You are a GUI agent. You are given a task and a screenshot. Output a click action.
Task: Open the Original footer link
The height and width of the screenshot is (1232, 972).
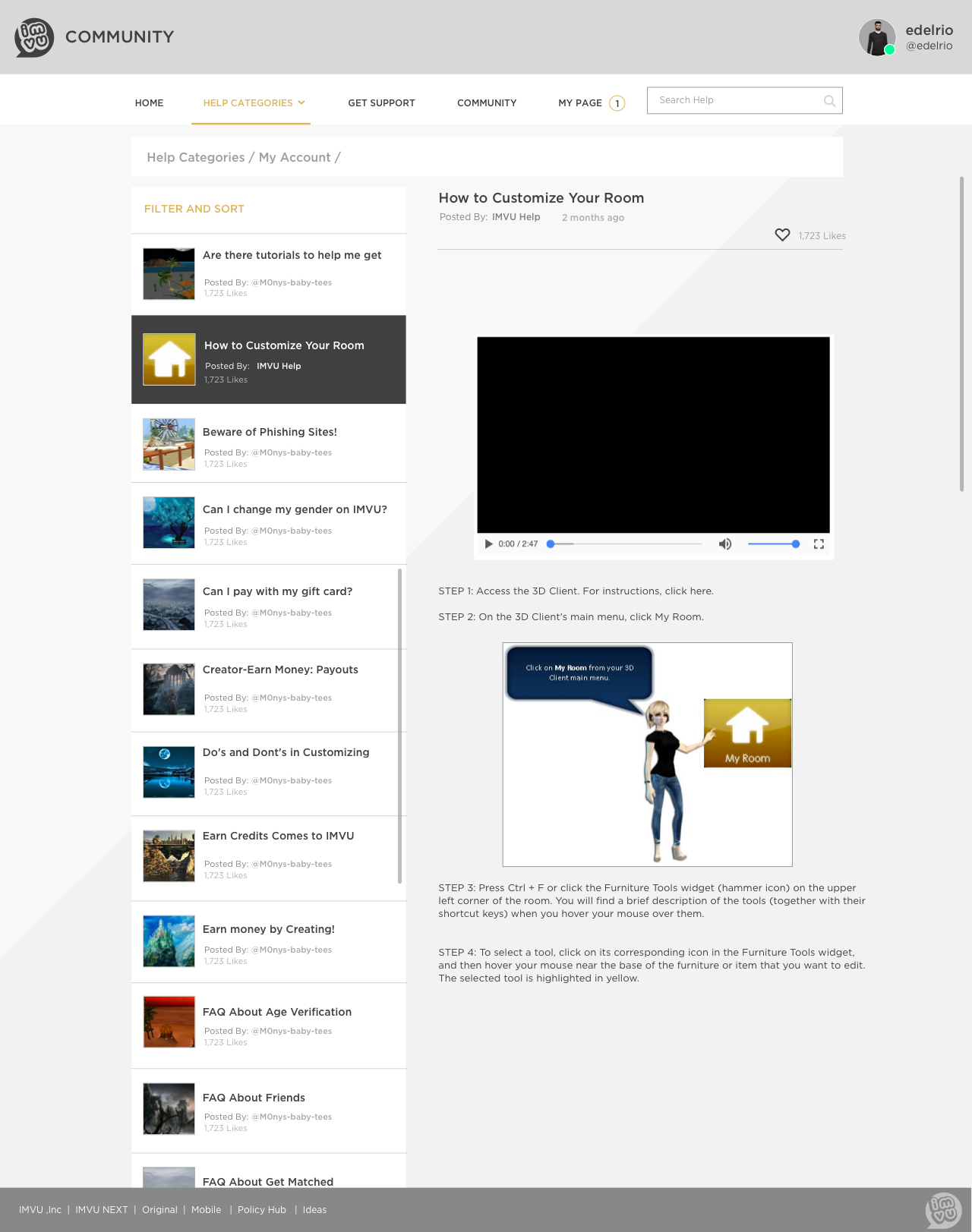pos(159,1210)
